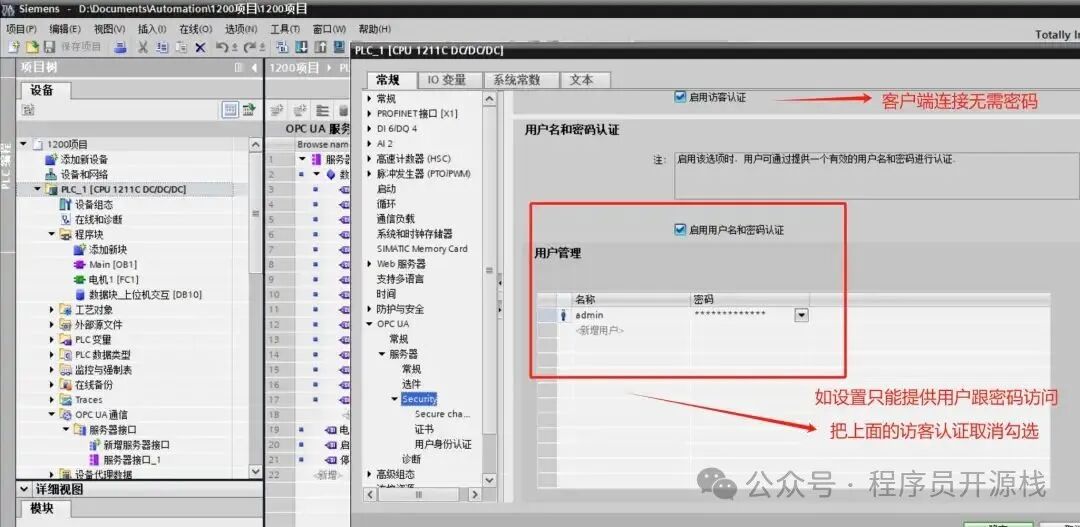This screenshot has height=527, width=1080.
Task: Click the <新增用户> row to add user
Action: [600, 330]
